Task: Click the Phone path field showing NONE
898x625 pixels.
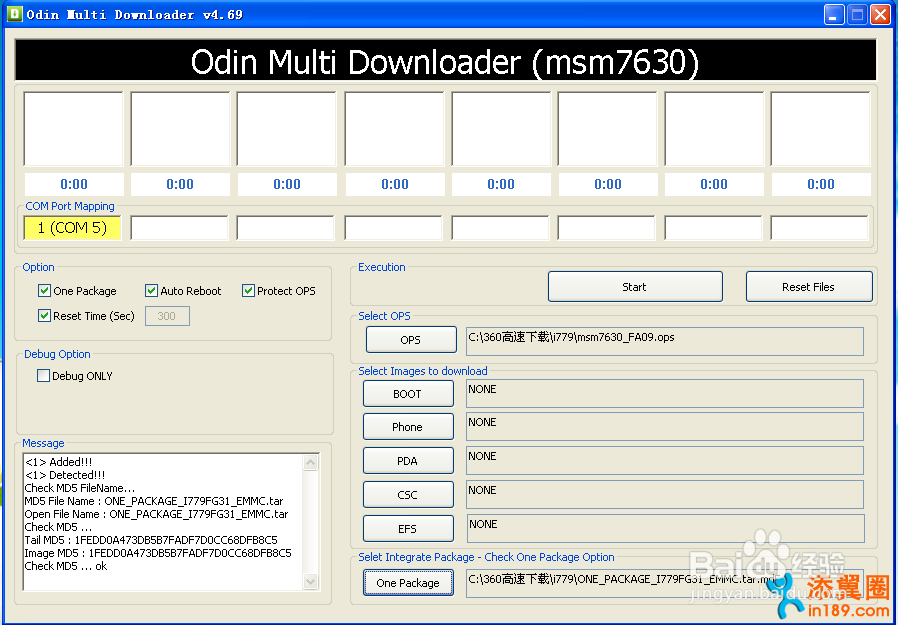Action: (x=664, y=427)
